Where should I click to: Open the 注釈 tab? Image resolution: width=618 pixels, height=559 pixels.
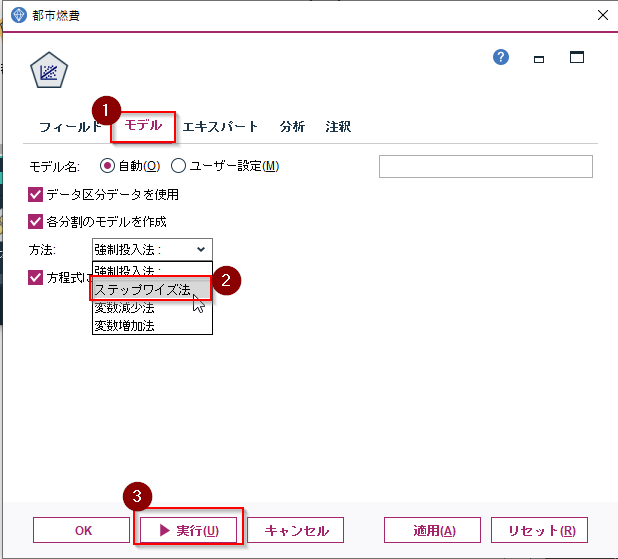click(x=338, y=127)
